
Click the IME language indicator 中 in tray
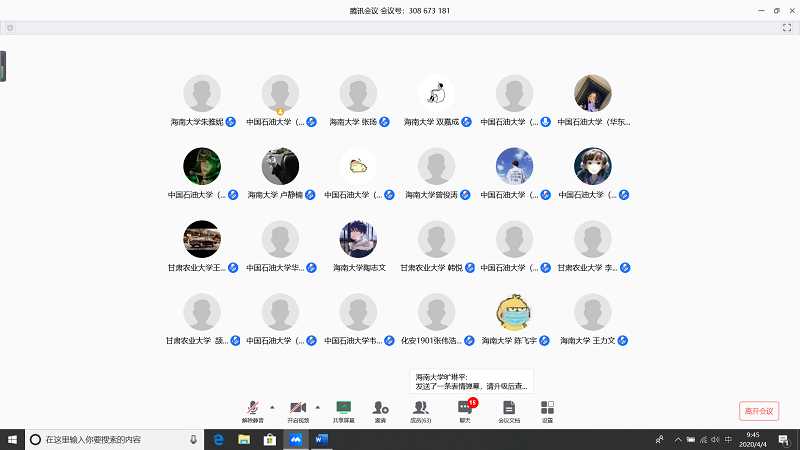729,439
